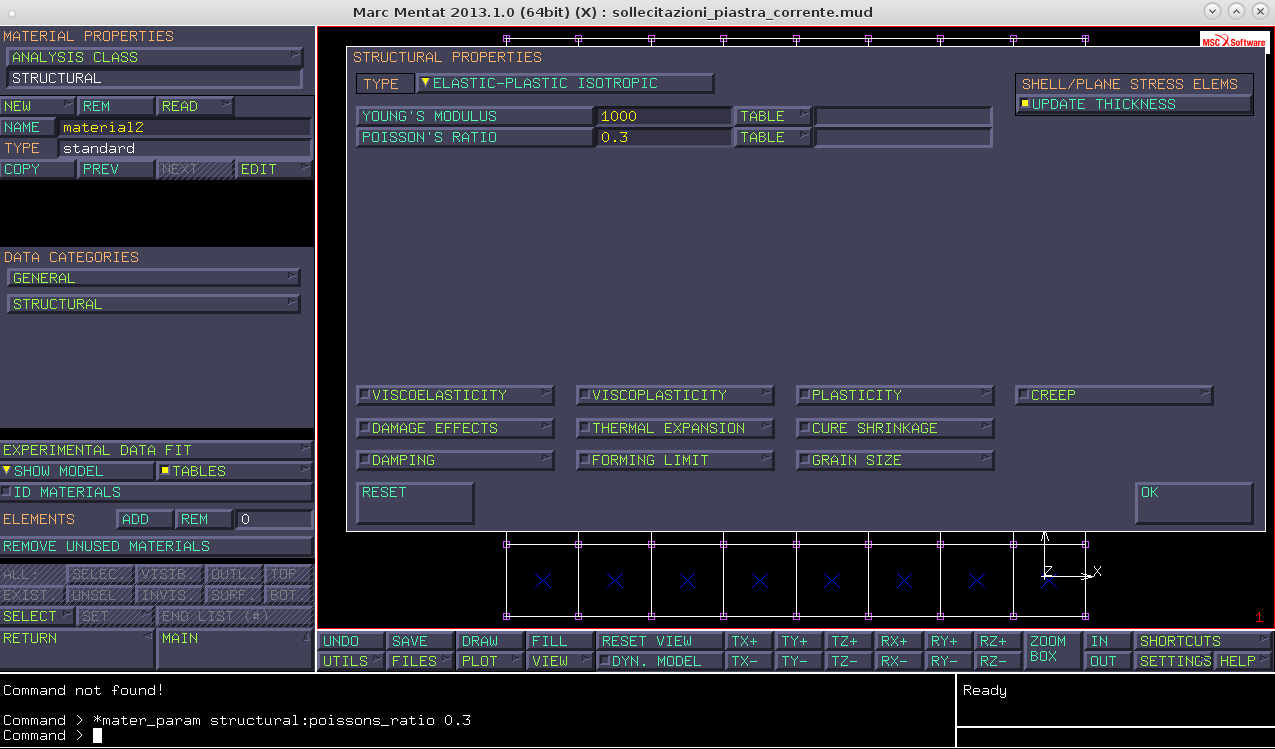The width and height of the screenshot is (1275, 749).
Task: Click REM to remove the material
Action: tap(117, 106)
